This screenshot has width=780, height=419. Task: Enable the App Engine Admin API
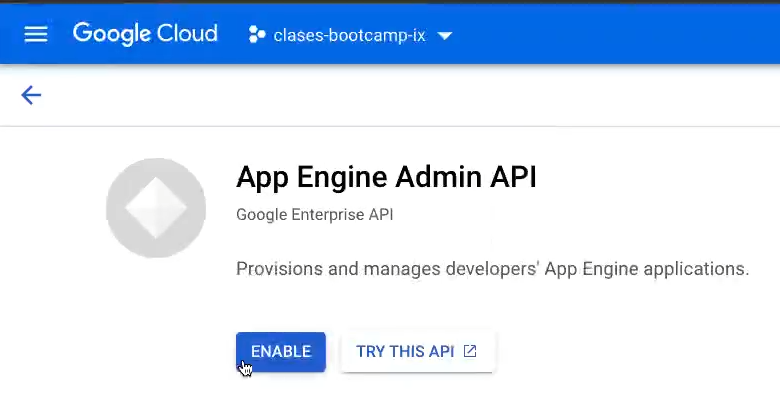tap(281, 352)
